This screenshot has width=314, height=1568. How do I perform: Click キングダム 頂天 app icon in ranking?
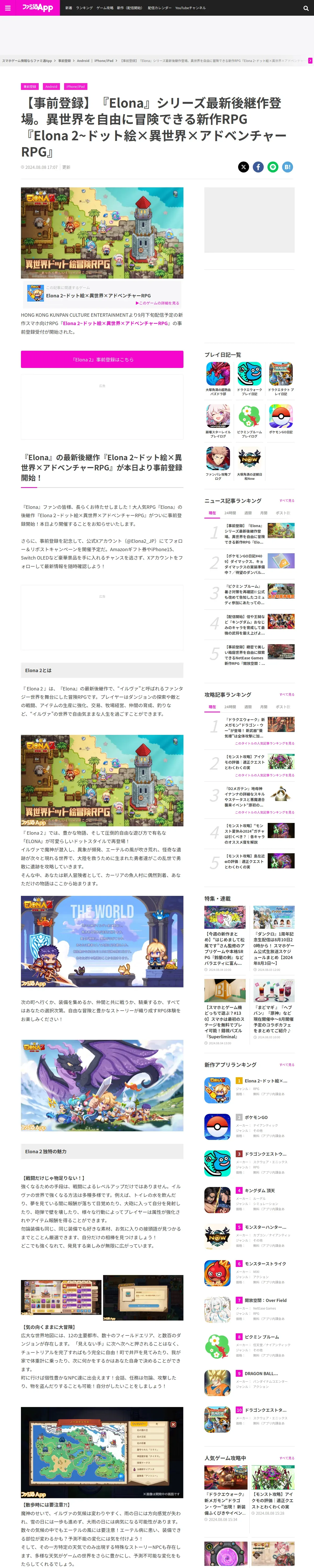click(217, 1200)
